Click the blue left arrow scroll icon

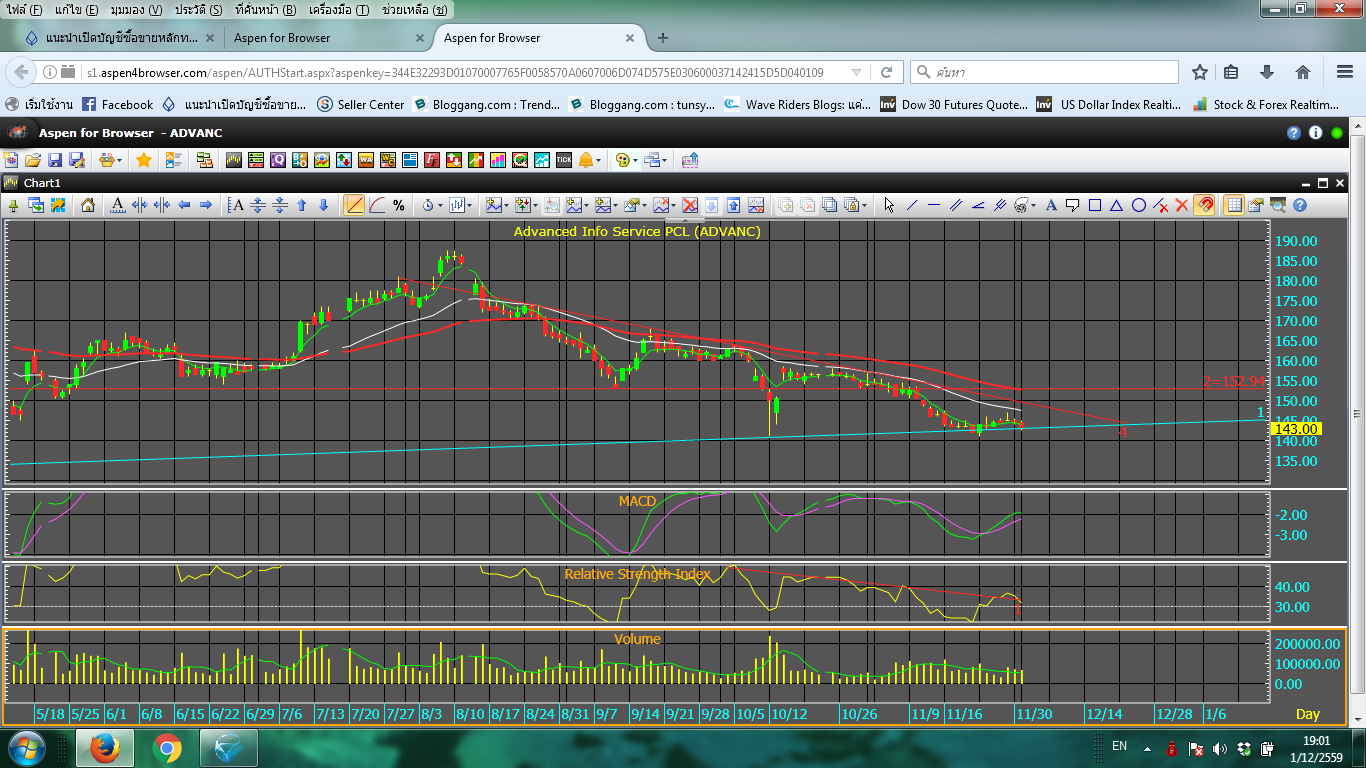(184, 205)
